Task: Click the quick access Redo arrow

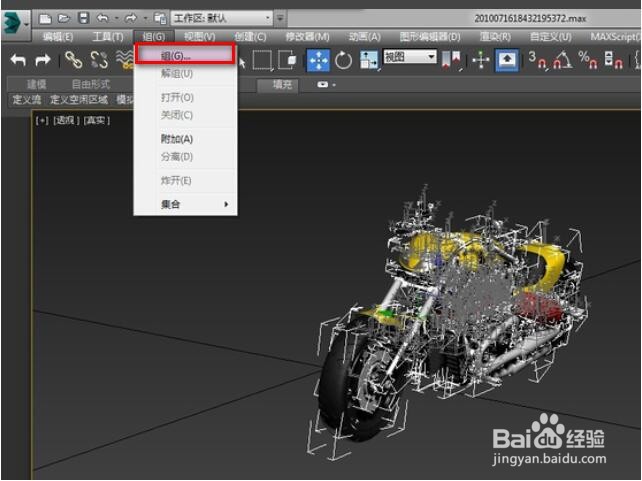Action: coord(131,18)
